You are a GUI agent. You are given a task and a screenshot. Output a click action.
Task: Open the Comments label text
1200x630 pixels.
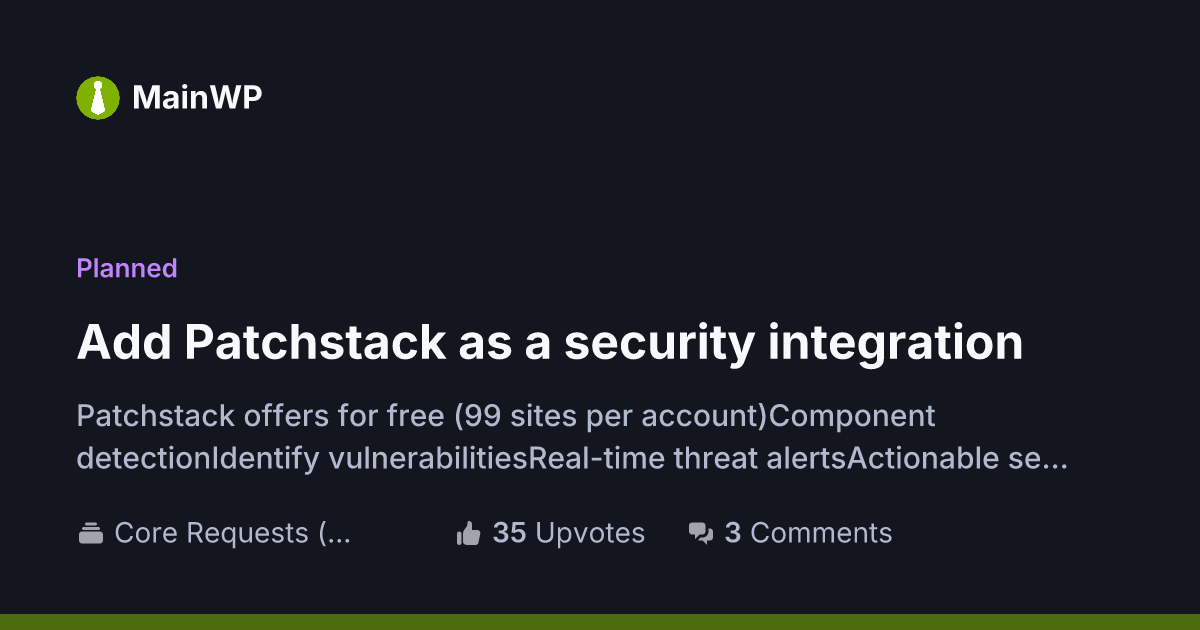(x=821, y=533)
